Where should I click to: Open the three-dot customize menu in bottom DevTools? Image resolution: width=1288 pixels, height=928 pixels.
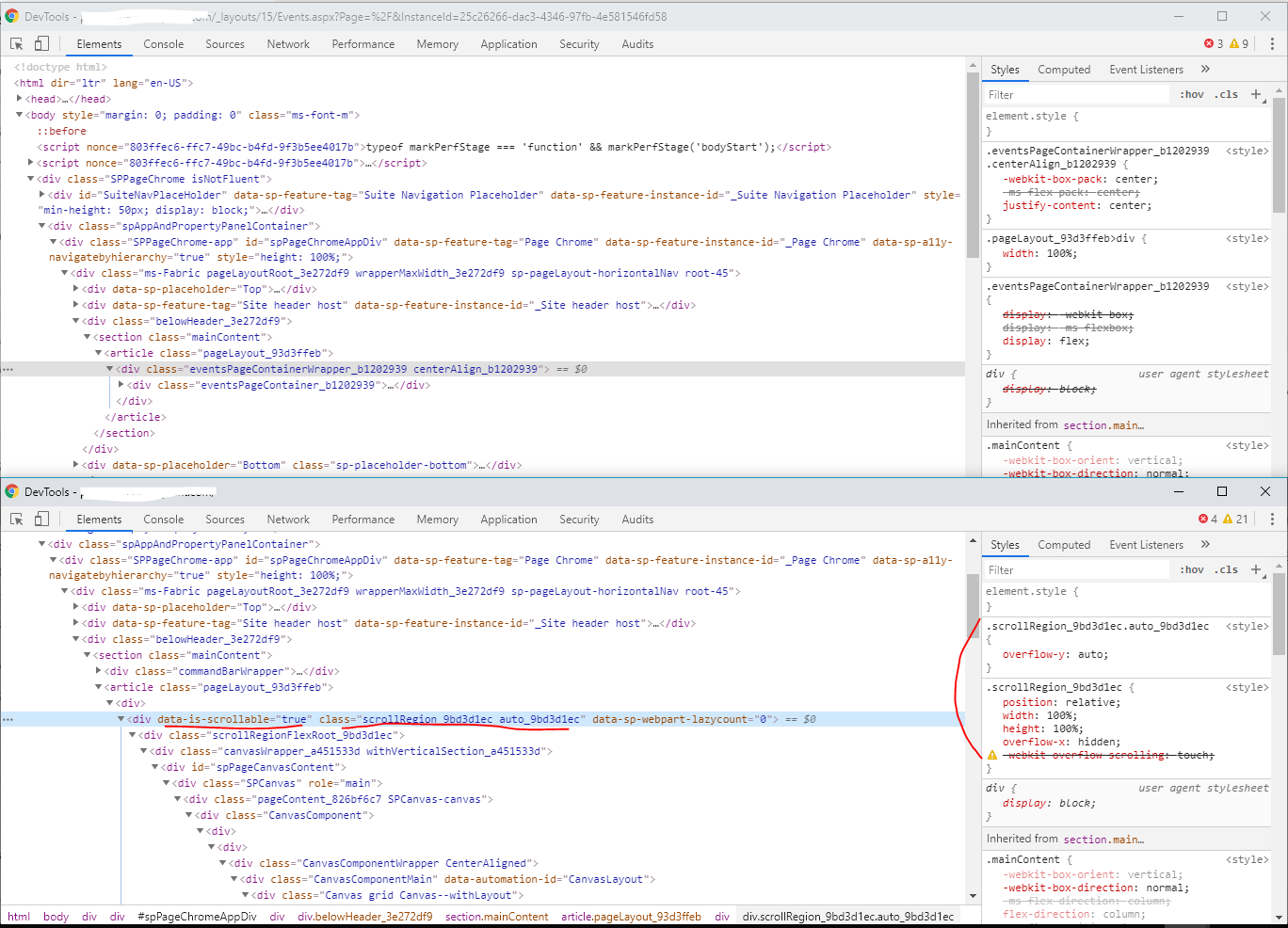point(1272,520)
